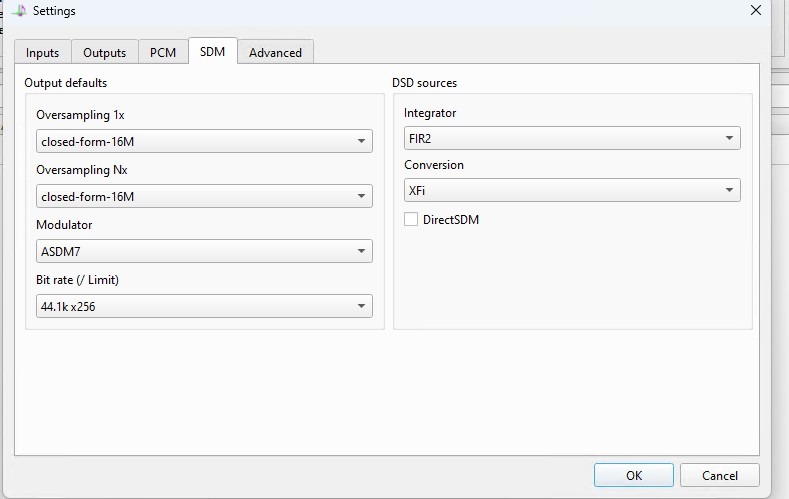Enable the DirectSDM checkbox
The height and width of the screenshot is (499, 789).
point(411,219)
